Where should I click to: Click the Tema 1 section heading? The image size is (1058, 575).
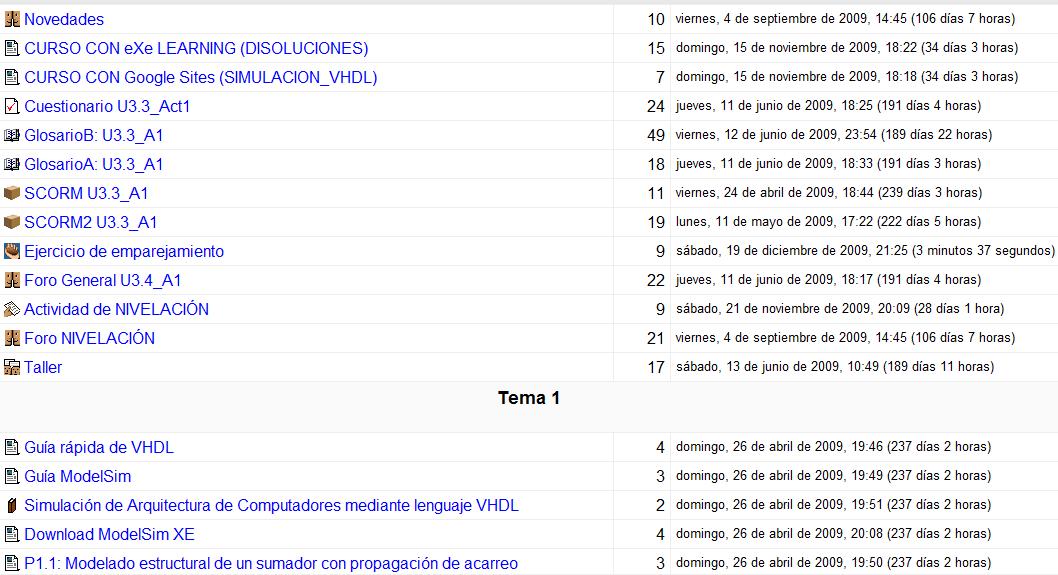(x=529, y=398)
